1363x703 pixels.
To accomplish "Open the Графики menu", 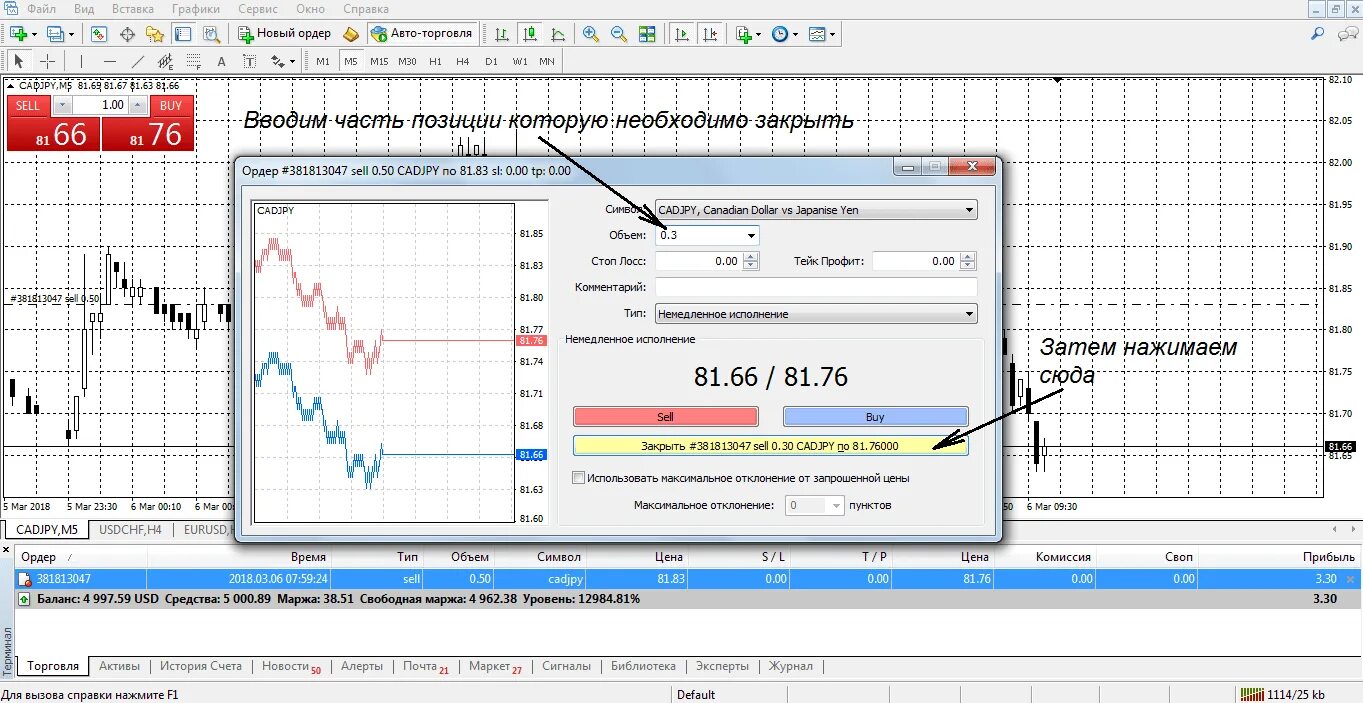I will tap(196, 8).
